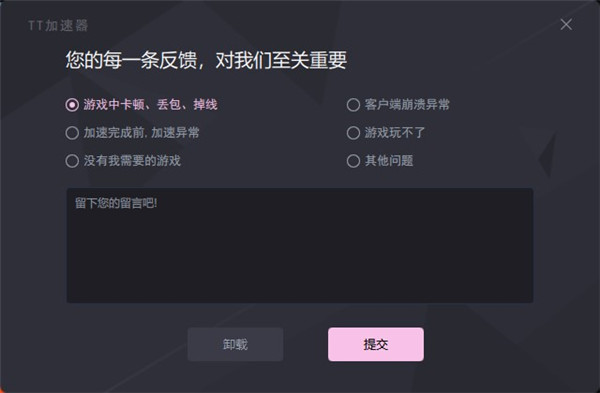Click the 游戏中卡顿、丢包、掉线 highlighted label
The width and height of the screenshot is (600, 393).
point(150,104)
